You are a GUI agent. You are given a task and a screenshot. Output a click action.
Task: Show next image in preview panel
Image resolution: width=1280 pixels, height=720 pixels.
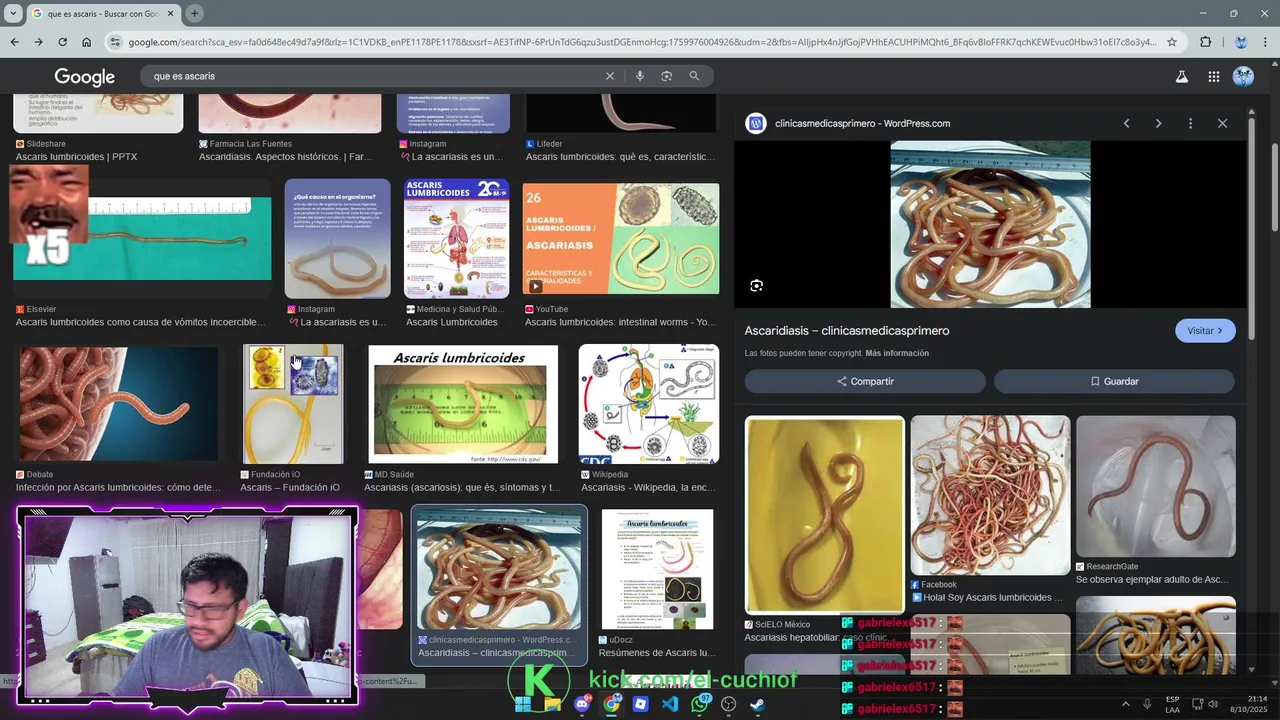click(1158, 123)
